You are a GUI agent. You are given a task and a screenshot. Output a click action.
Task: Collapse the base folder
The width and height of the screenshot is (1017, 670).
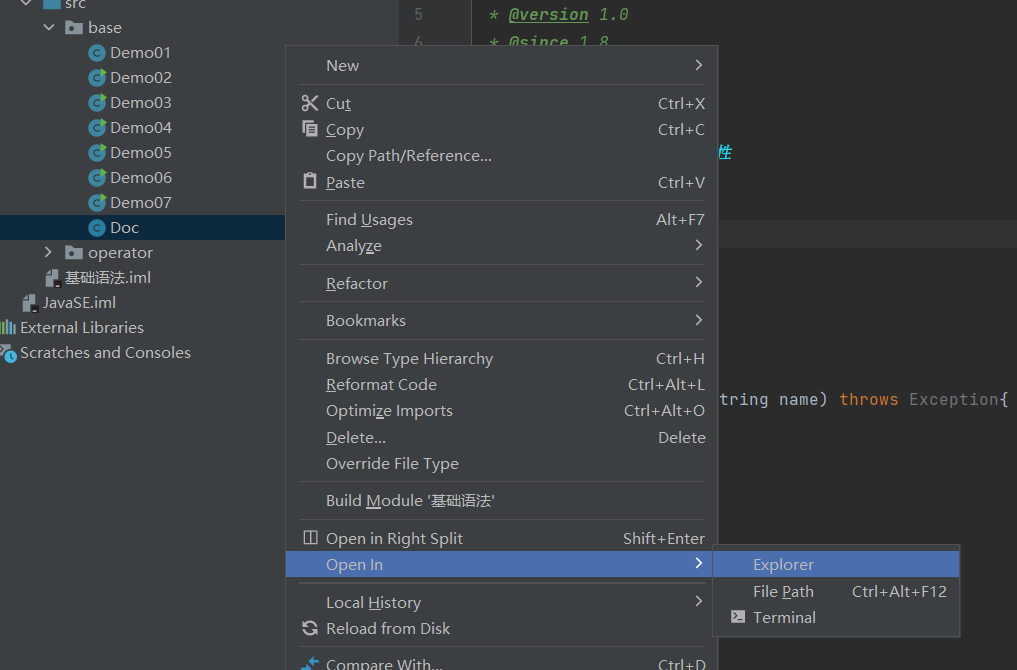point(48,28)
